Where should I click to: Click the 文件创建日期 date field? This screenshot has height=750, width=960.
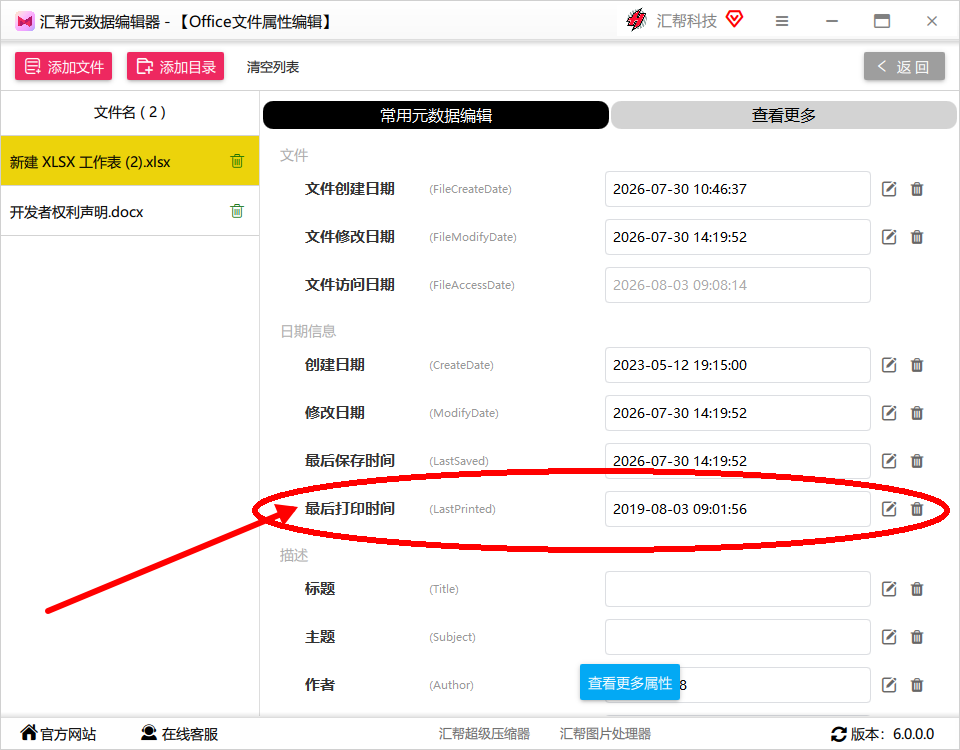(x=738, y=189)
